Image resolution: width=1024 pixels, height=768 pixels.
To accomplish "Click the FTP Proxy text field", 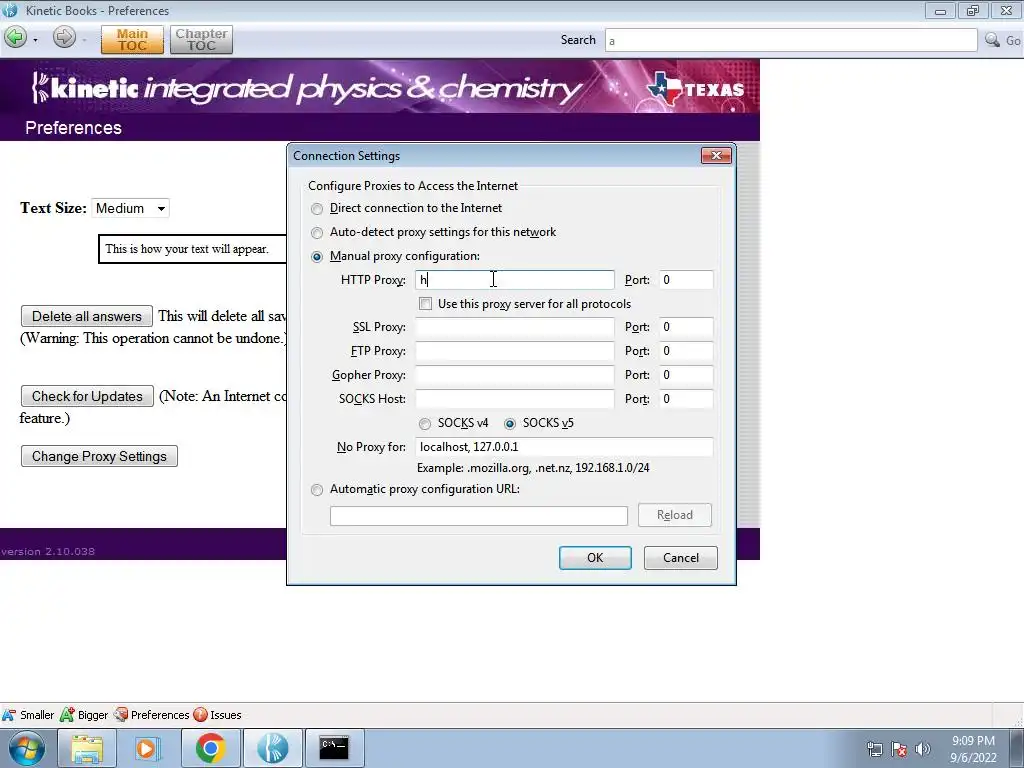I will pos(515,351).
